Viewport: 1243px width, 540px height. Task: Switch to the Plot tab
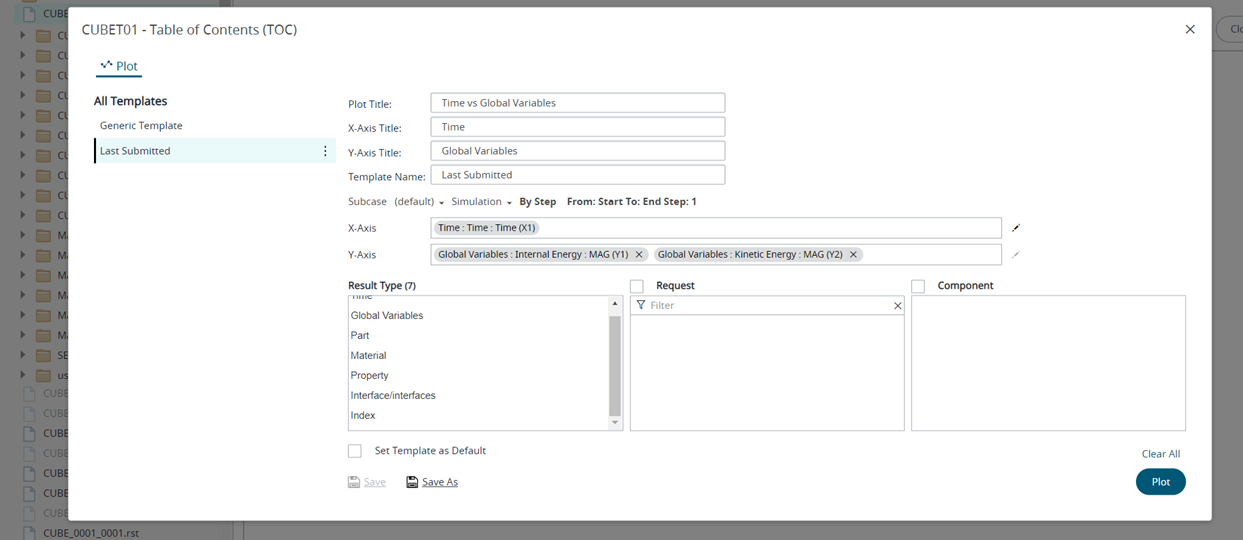click(x=120, y=66)
